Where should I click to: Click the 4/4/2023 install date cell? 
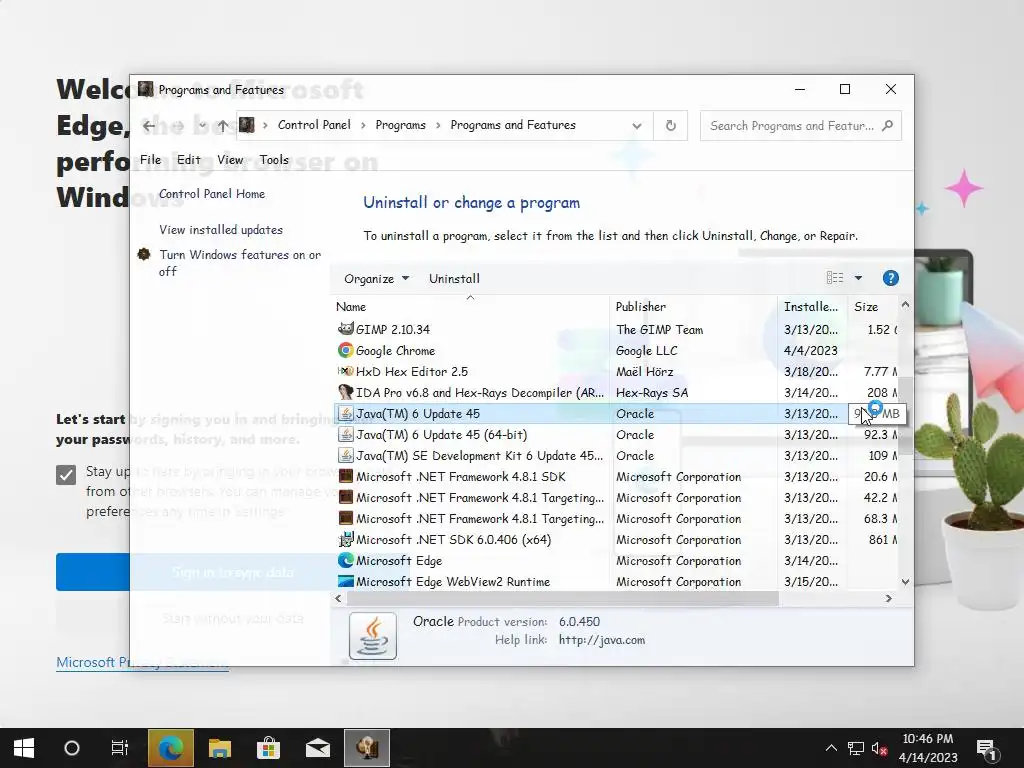(x=810, y=351)
